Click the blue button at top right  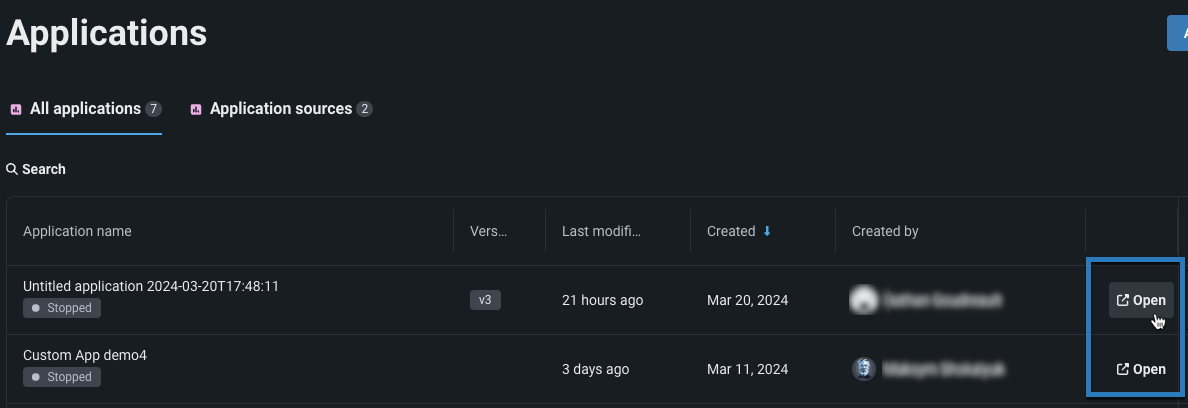[1178, 32]
